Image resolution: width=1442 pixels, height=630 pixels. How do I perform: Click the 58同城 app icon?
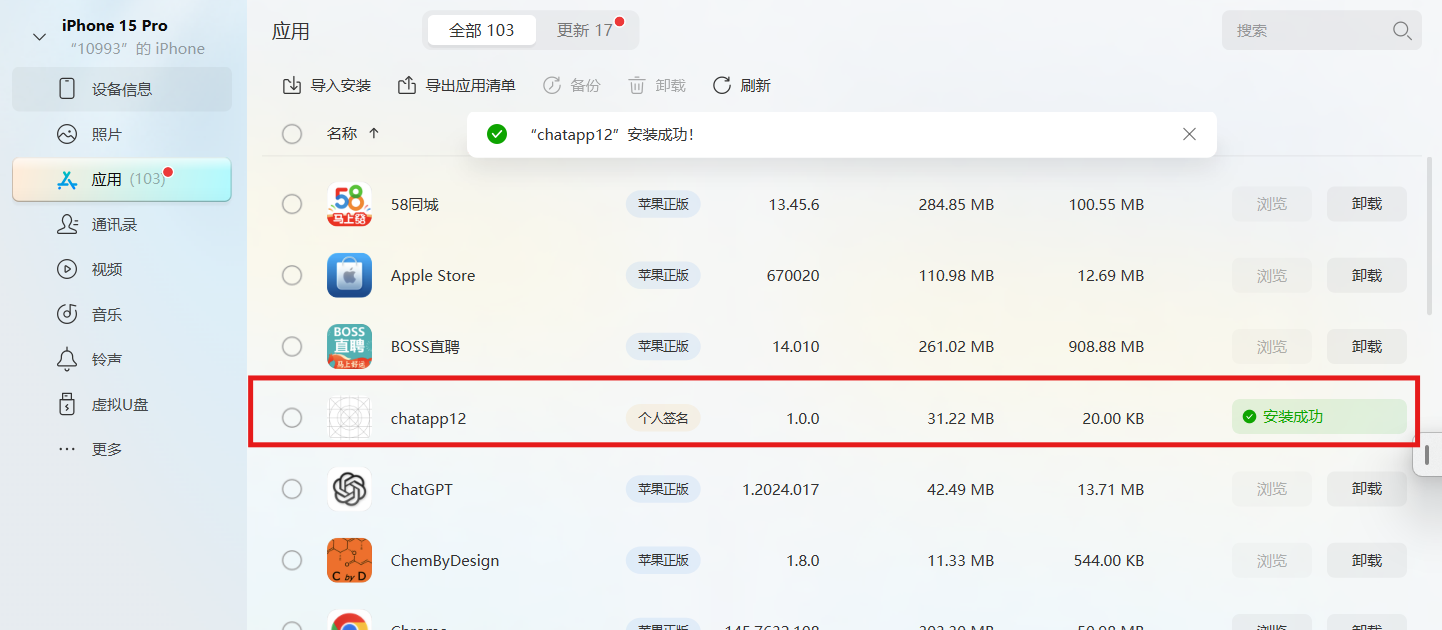349,204
